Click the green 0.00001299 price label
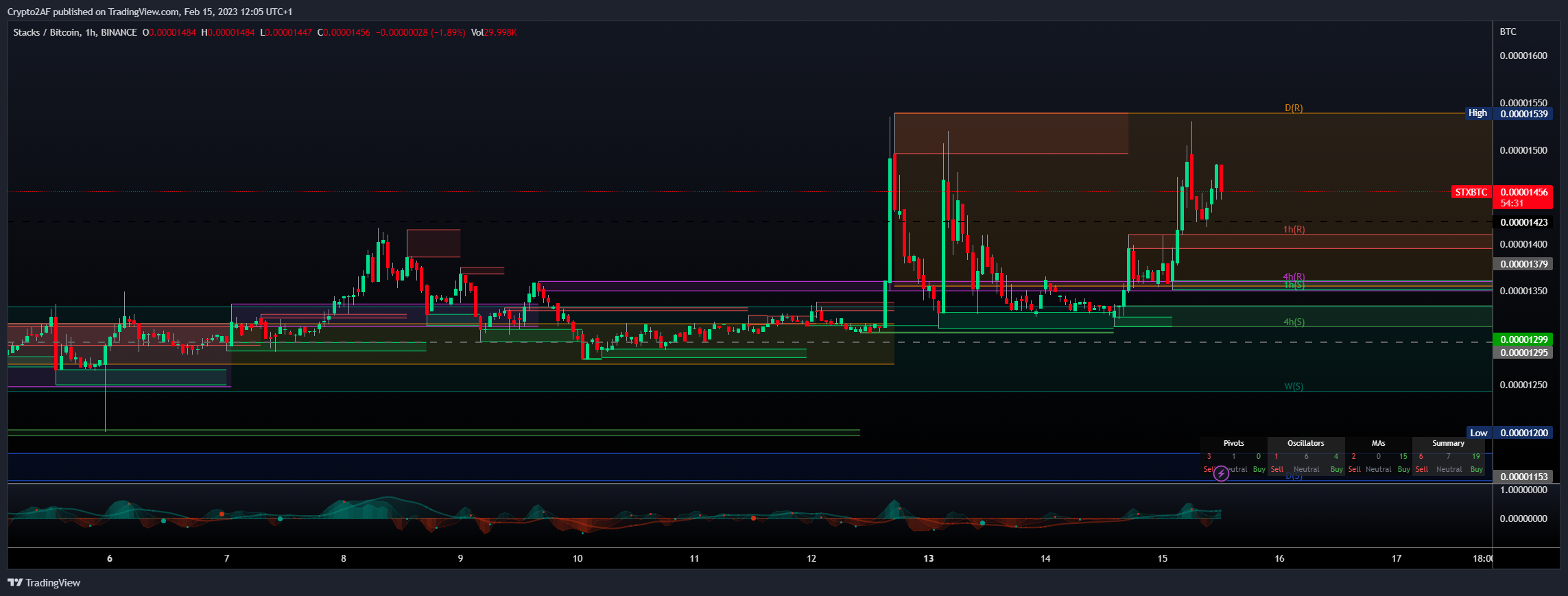Screen dimensions: 1568x596 1524,339
